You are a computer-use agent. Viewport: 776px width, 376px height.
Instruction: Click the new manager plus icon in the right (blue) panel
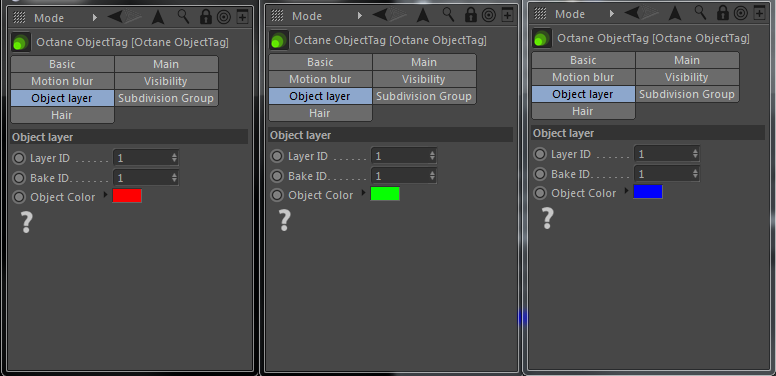(x=759, y=13)
